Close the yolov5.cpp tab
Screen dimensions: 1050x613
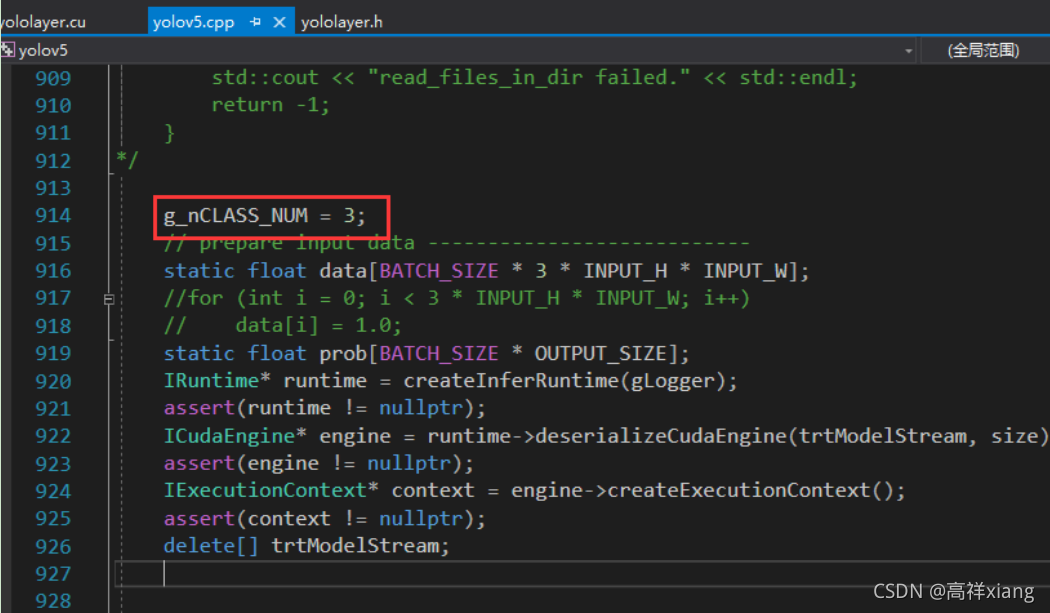(x=279, y=22)
